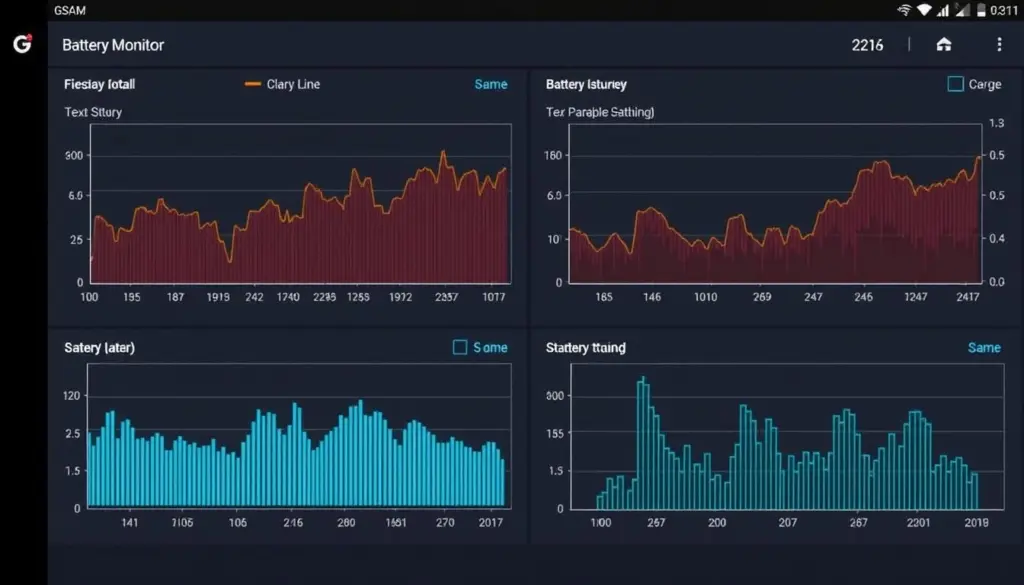
Task: Click Same link in Stattery ttaing panel
Action: point(984,347)
